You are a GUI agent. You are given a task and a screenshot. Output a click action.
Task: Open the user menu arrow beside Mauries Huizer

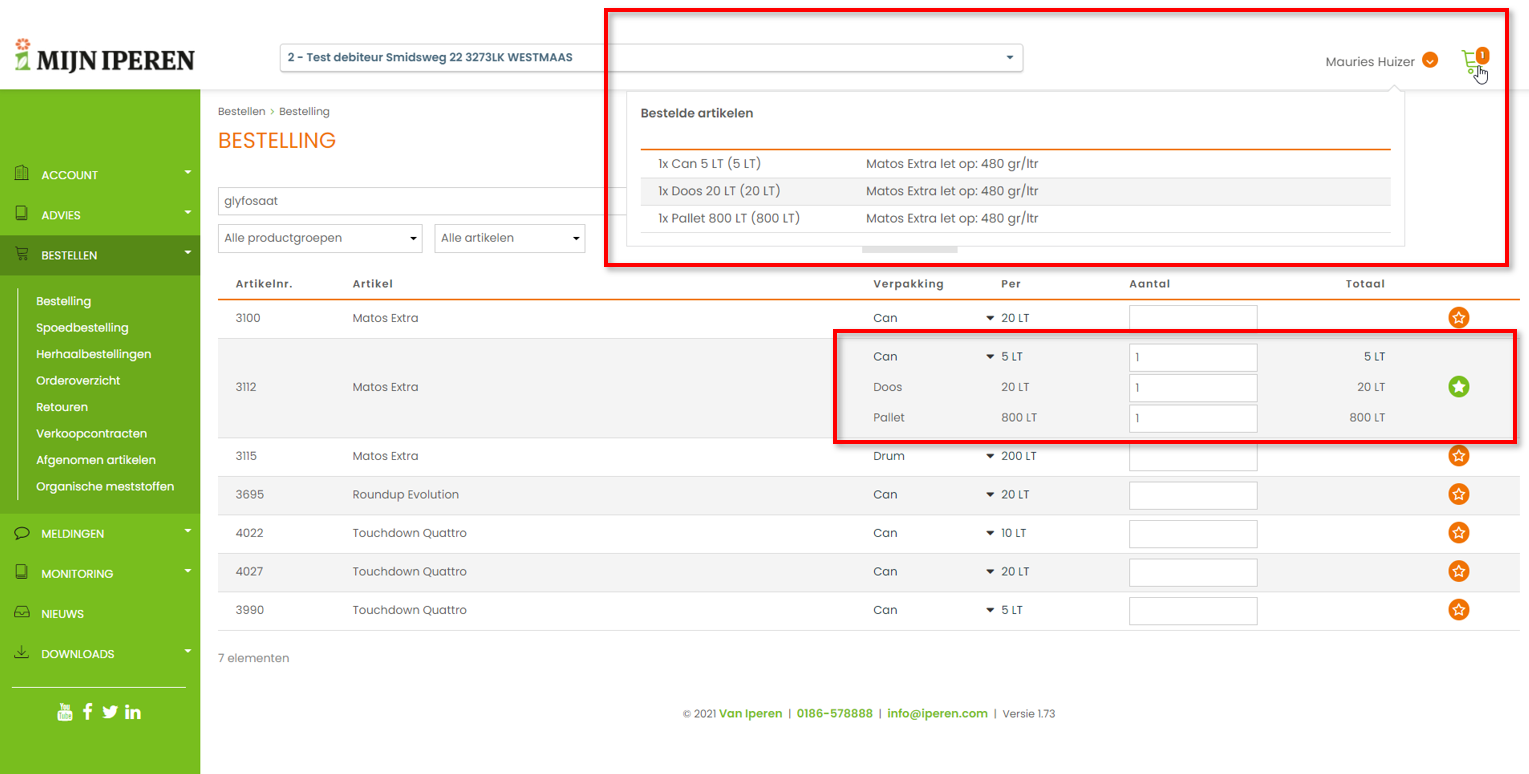click(1430, 61)
